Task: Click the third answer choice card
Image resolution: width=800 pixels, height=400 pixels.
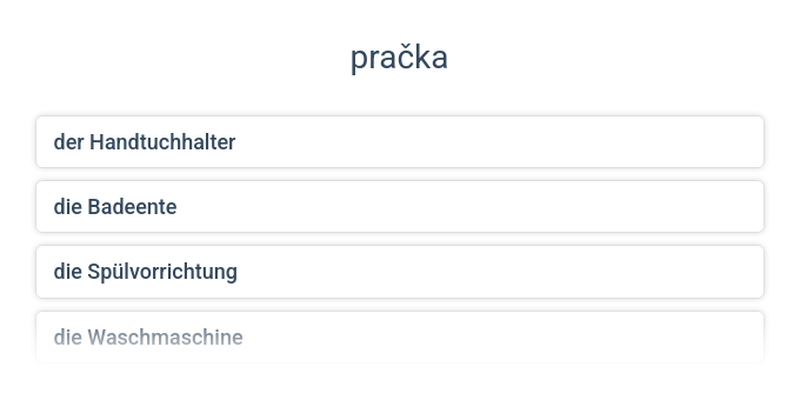Action: [x=400, y=271]
